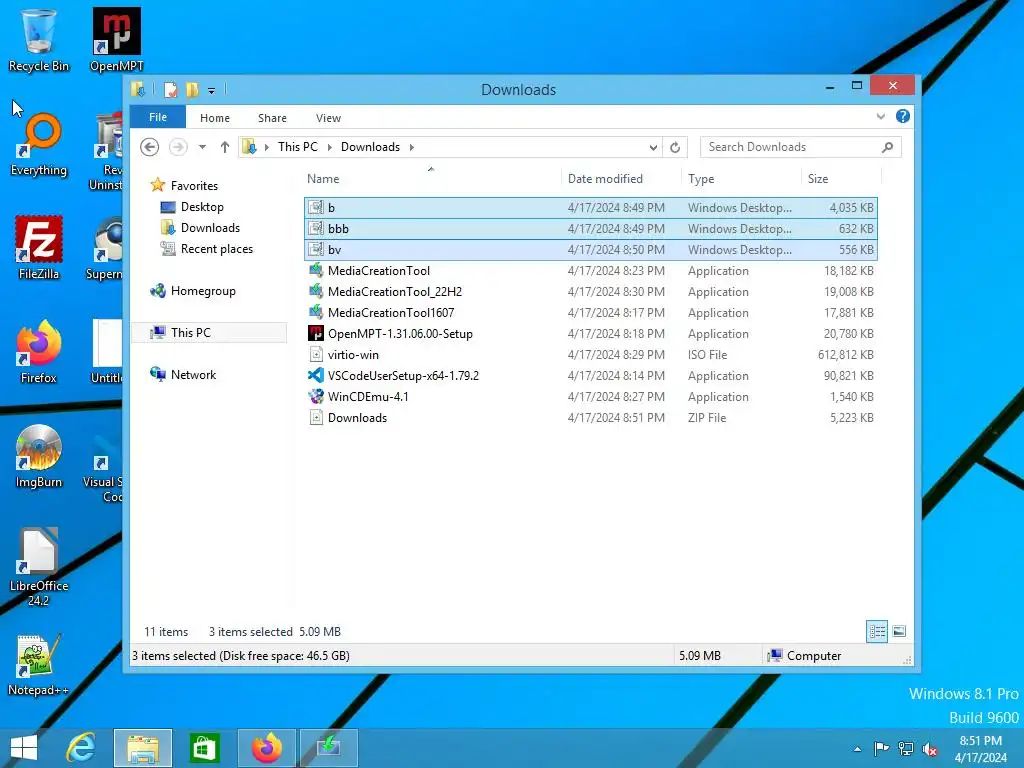The width and height of the screenshot is (1024, 768).
Task: Switch to the Home ribbon tab
Action: coord(215,118)
